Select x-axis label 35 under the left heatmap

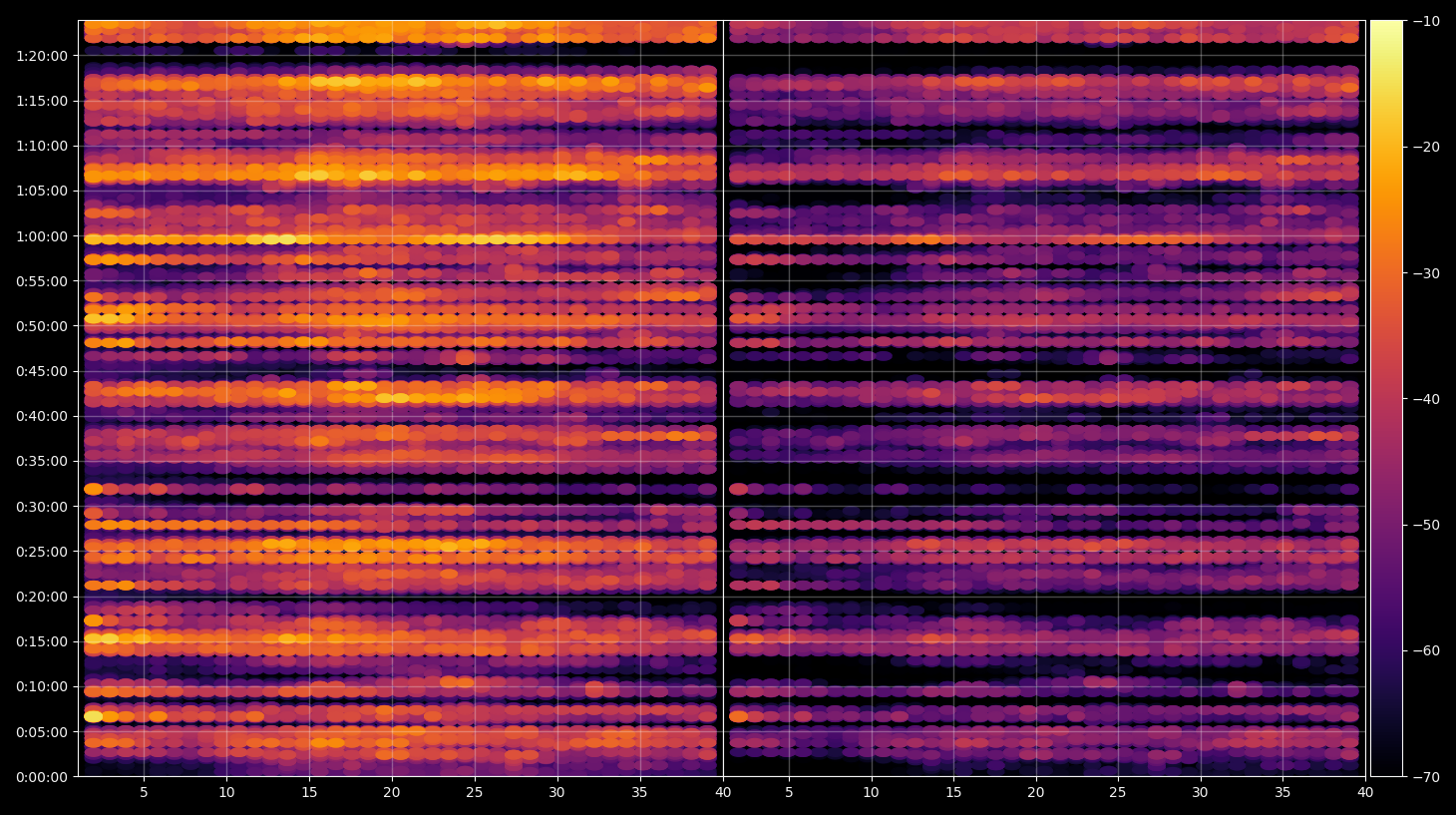(x=639, y=793)
